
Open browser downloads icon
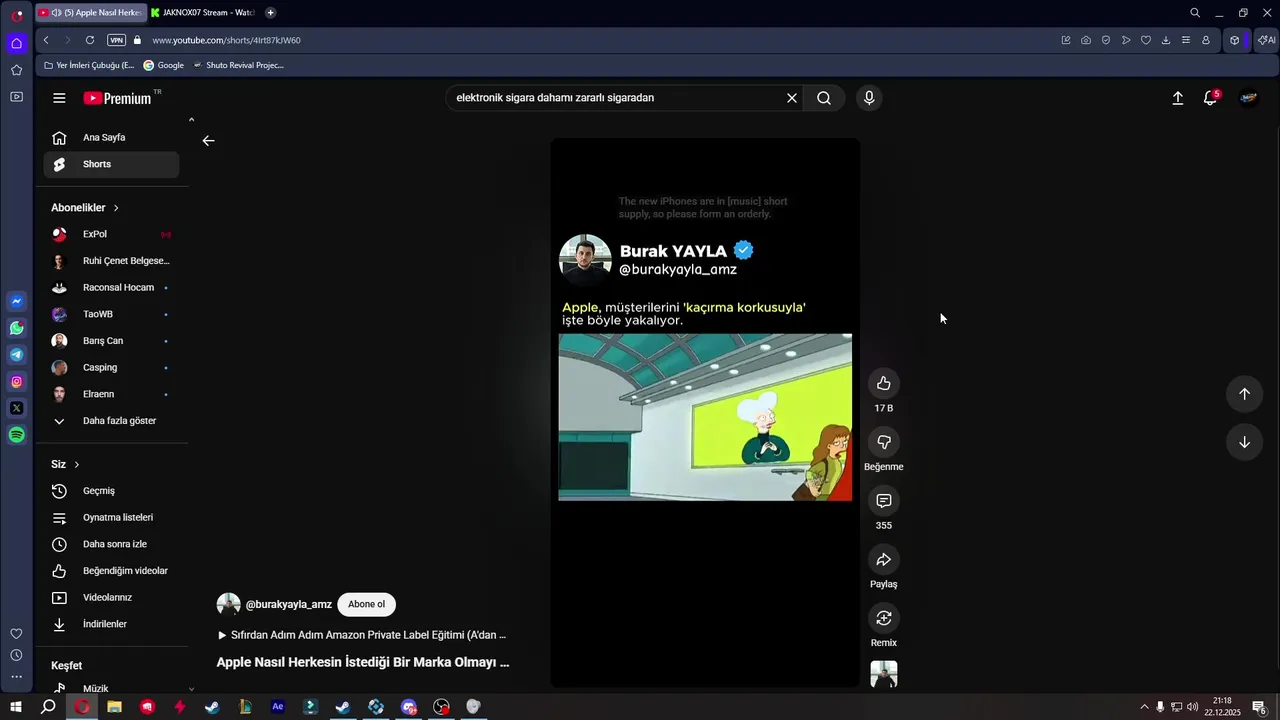tap(1166, 40)
